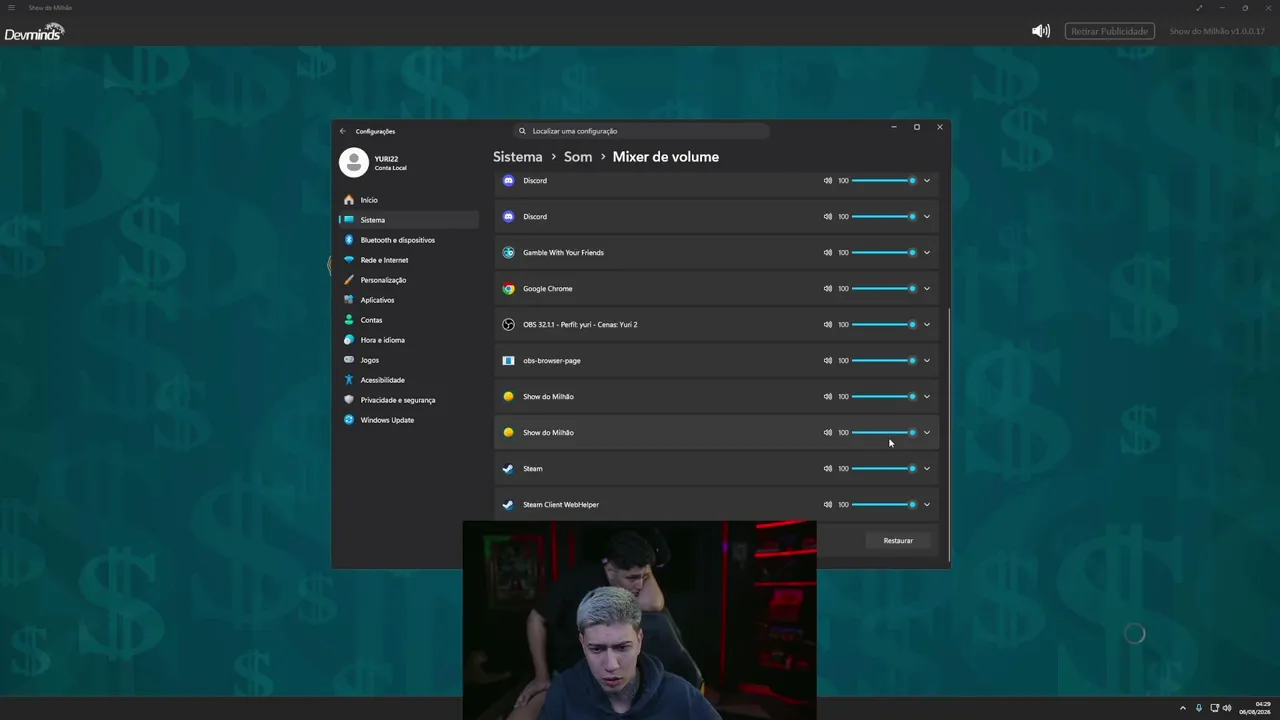The image size is (1280, 720).
Task: Click the Acessibilidade sidebar icon
Action: [x=349, y=380]
